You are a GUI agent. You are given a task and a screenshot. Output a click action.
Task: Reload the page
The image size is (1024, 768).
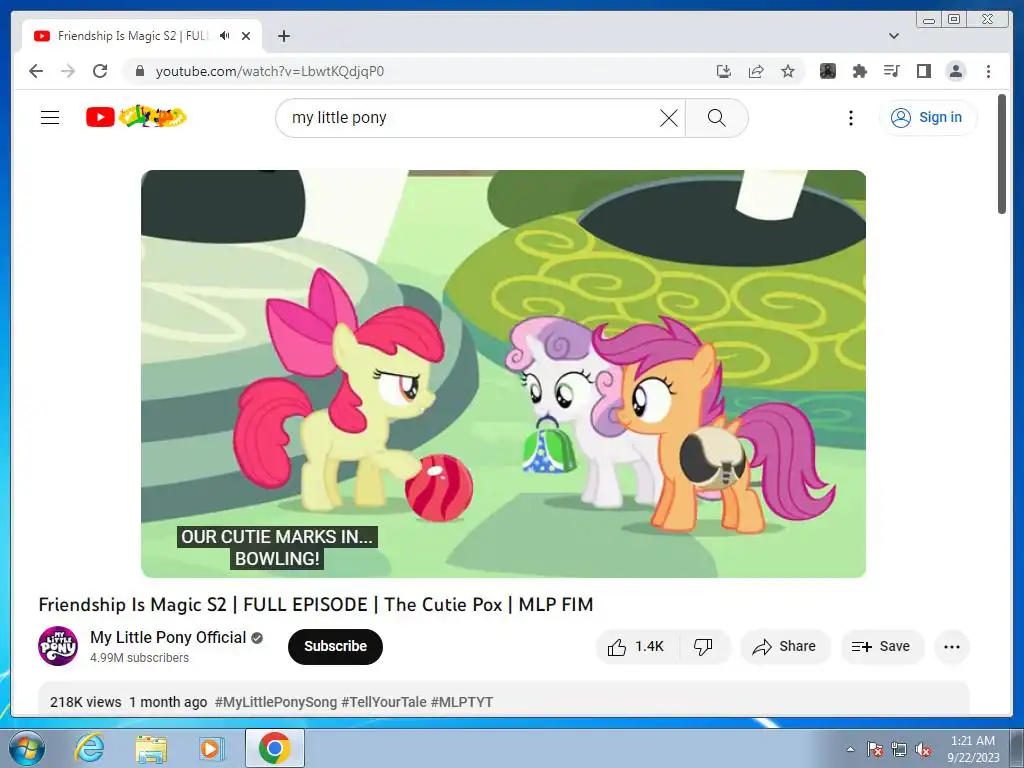tap(100, 71)
